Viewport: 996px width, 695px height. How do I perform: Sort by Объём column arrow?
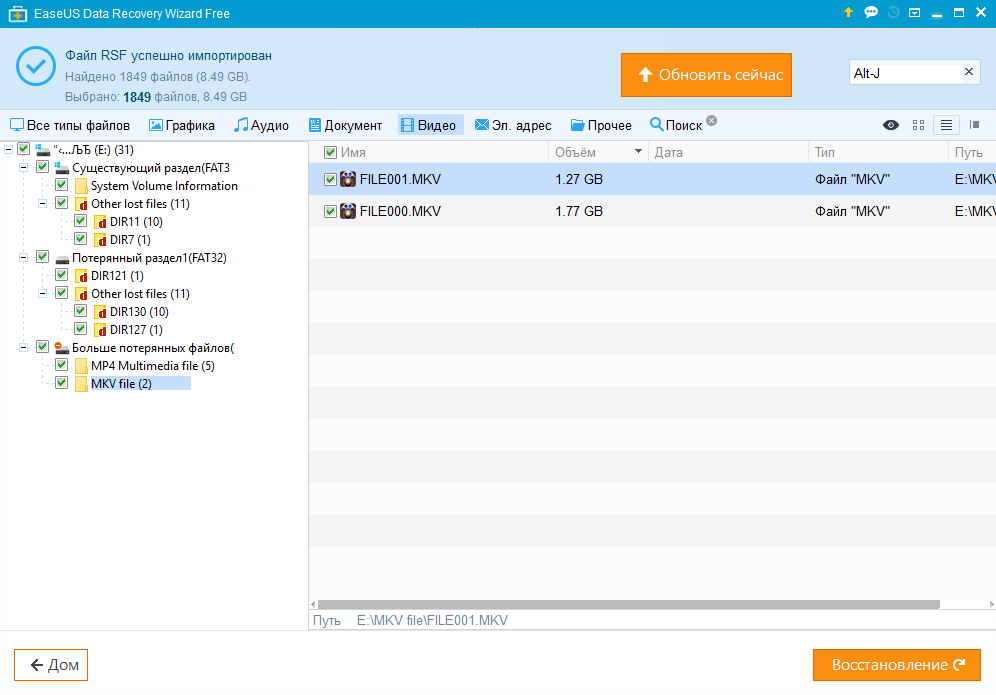[638, 152]
